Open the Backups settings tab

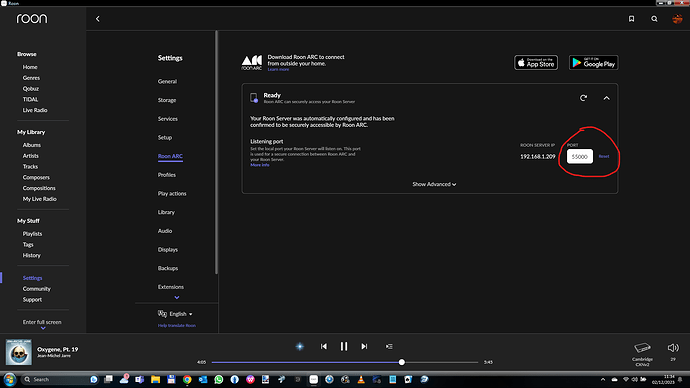[168, 268]
